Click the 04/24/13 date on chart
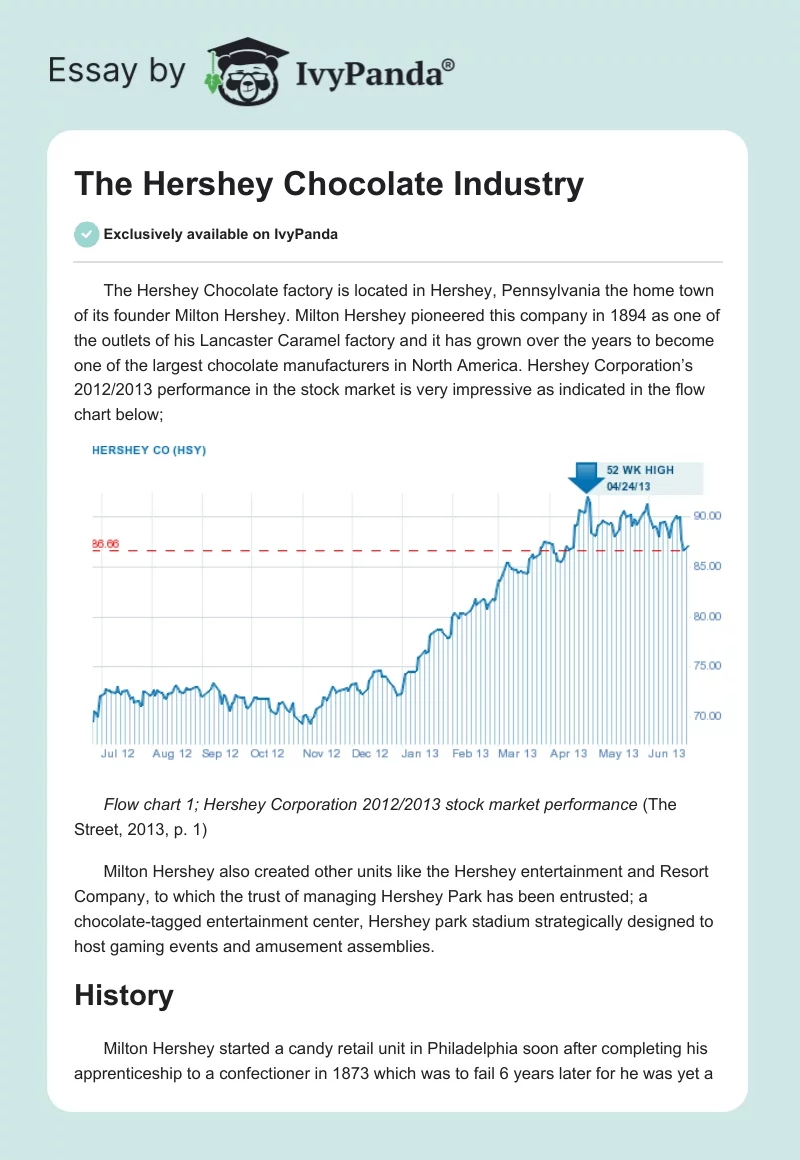This screenshot has width=800, height=1160. tap(629, 487)
